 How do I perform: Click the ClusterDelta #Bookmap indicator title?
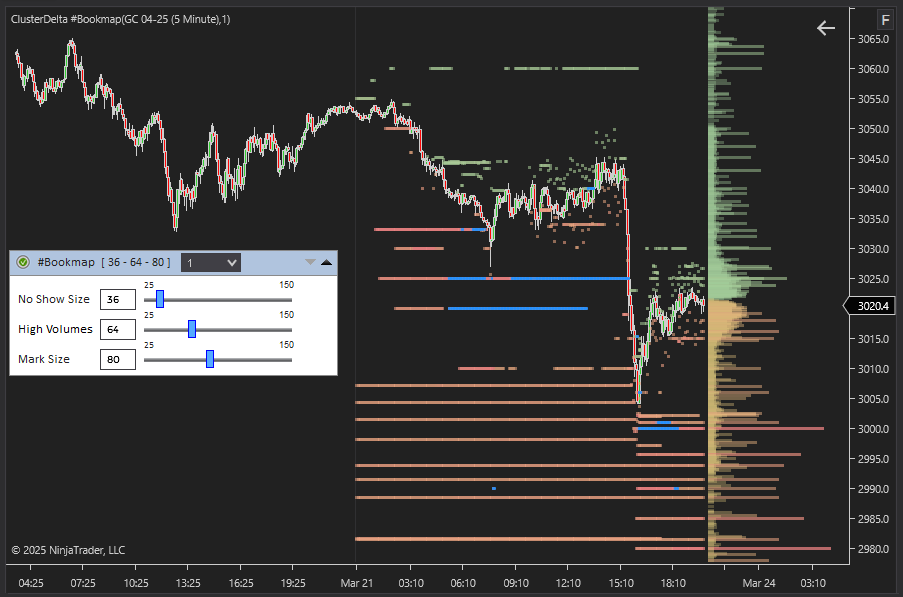120,19
